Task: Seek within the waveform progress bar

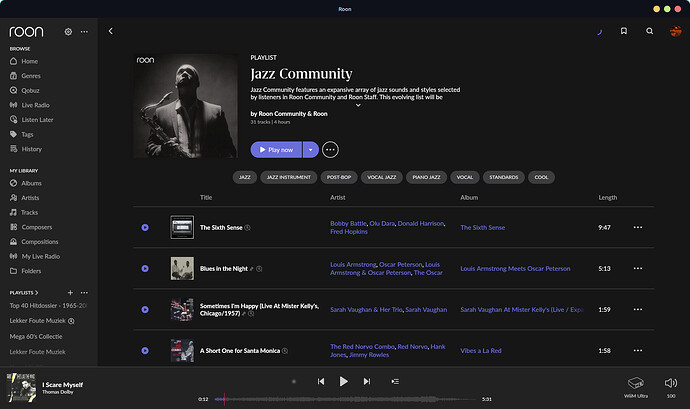Action: point(345,399)
